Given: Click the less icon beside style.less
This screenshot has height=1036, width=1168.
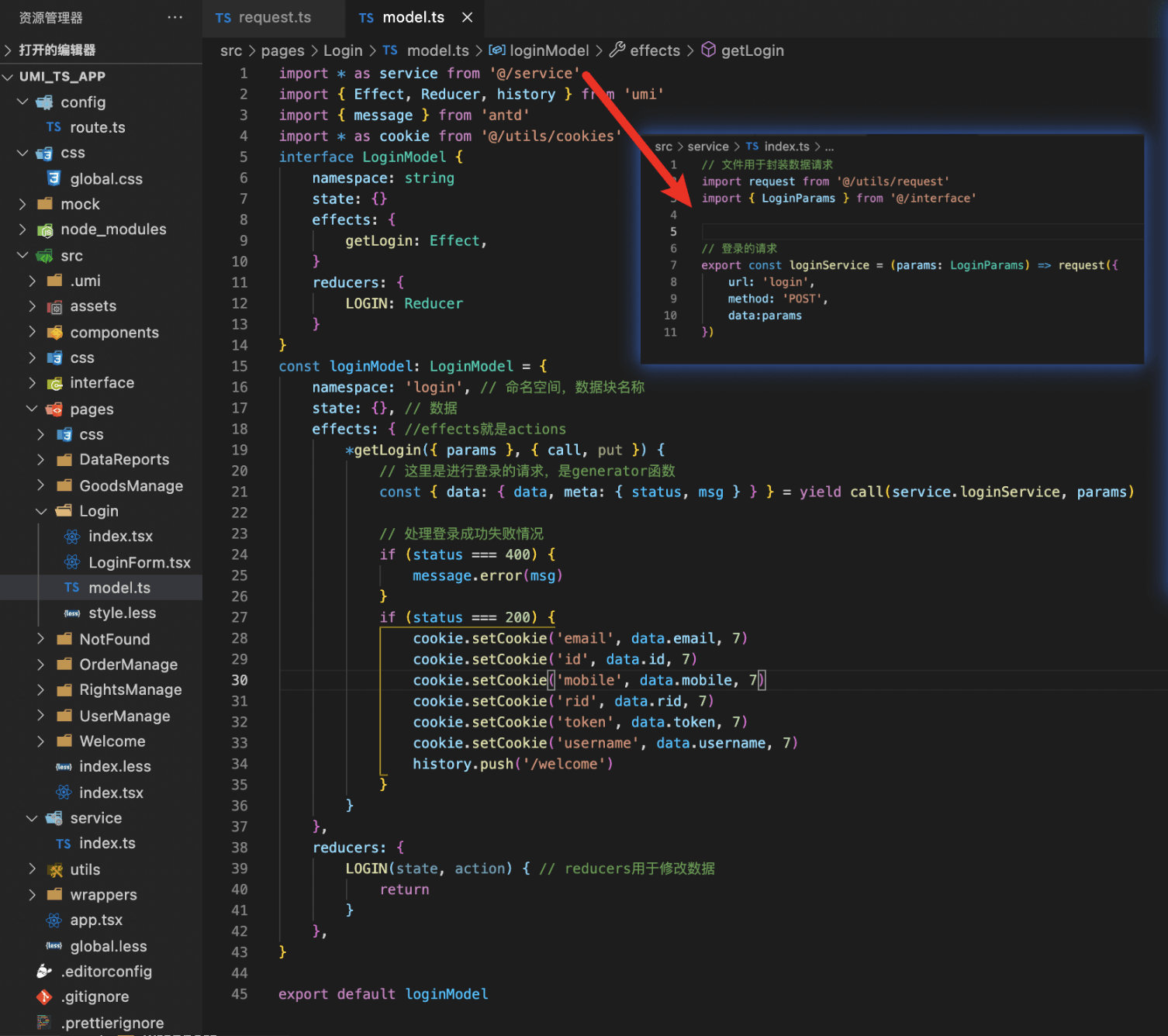Looking at the screenshot, I should pos(72,613).
